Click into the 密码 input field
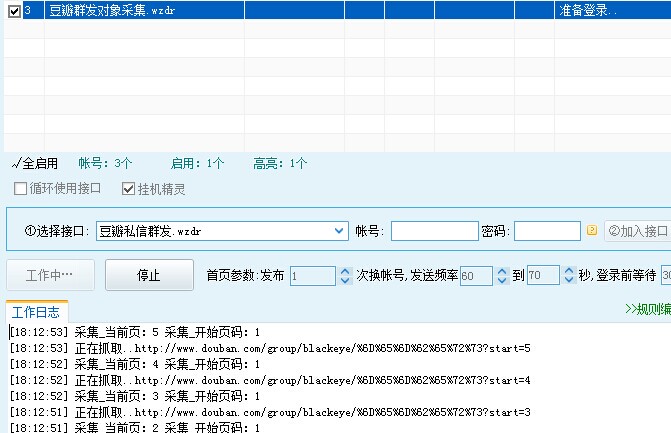Image resolution: width=671 pixels, height=433 pixels. [546, 231]
